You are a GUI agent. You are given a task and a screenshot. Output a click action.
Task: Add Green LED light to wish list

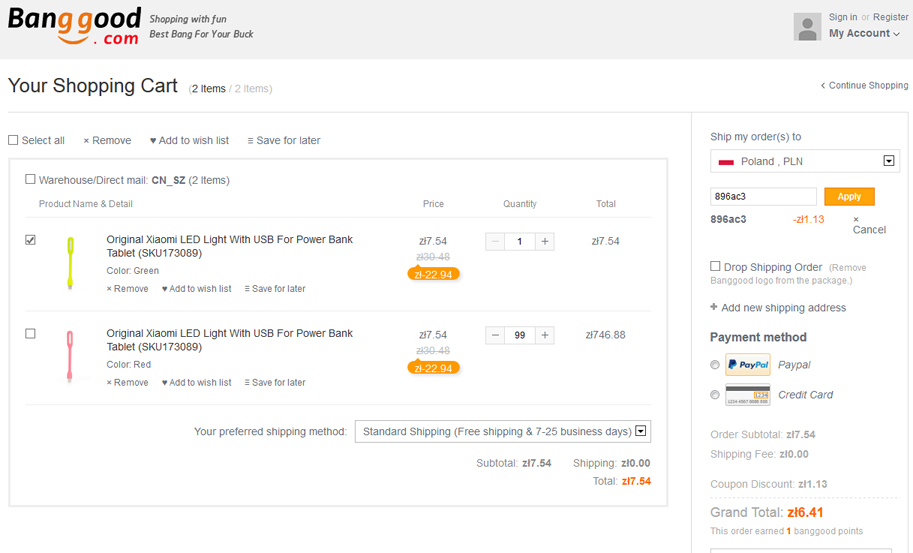tap(196, 289)
